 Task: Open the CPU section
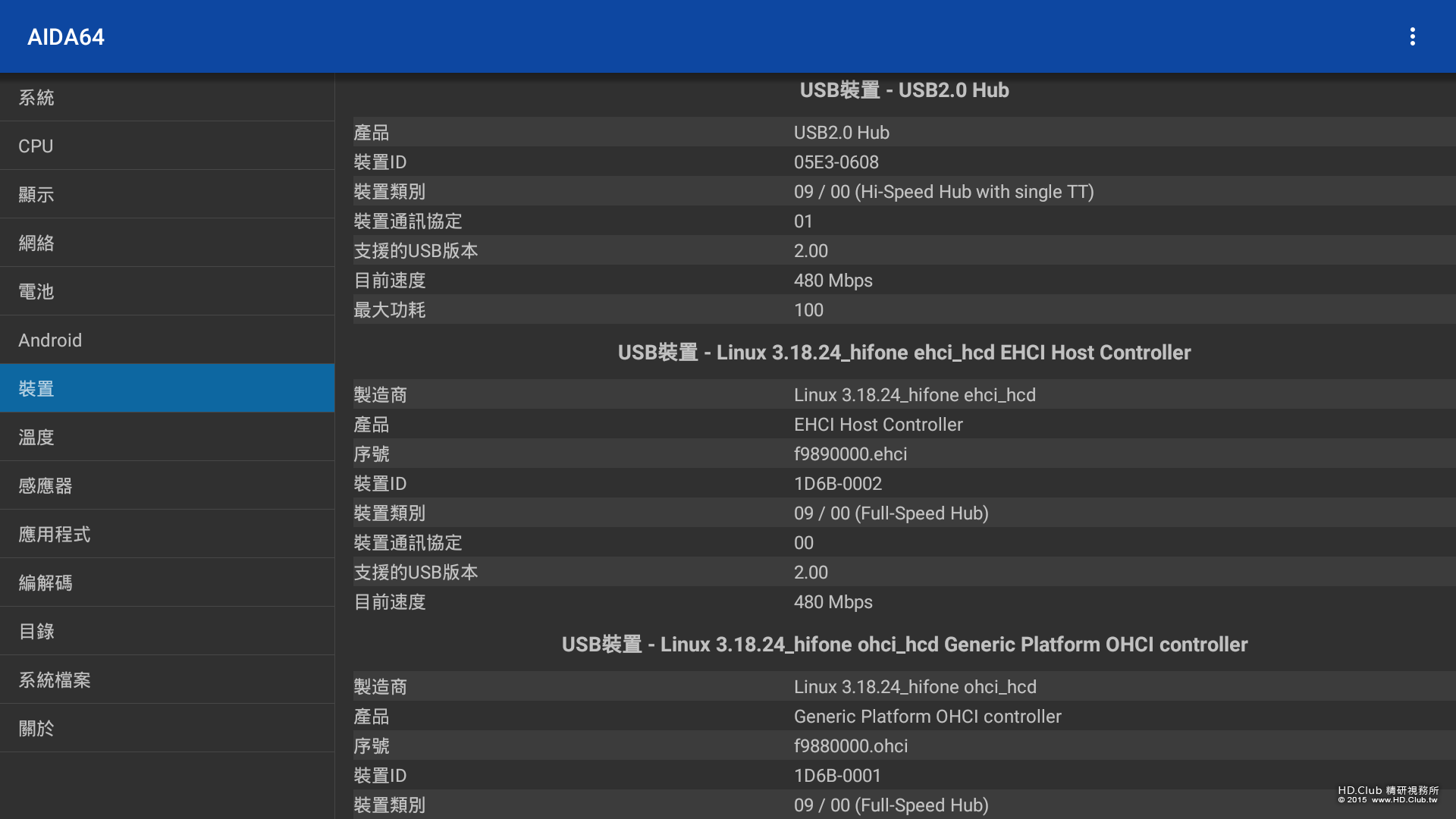[167, 146]
